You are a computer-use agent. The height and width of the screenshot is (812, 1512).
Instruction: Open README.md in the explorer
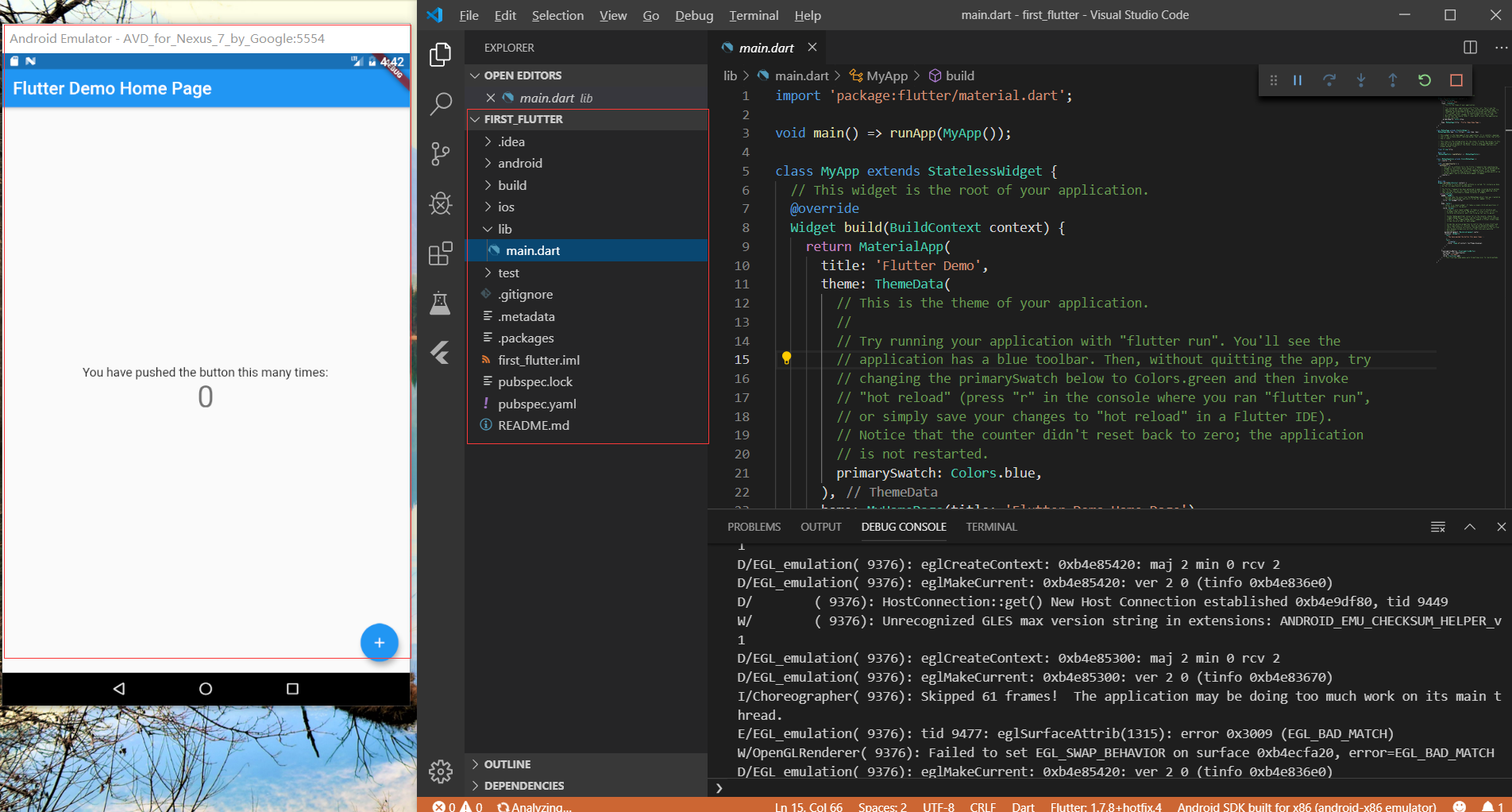click(x=588, y=425)
